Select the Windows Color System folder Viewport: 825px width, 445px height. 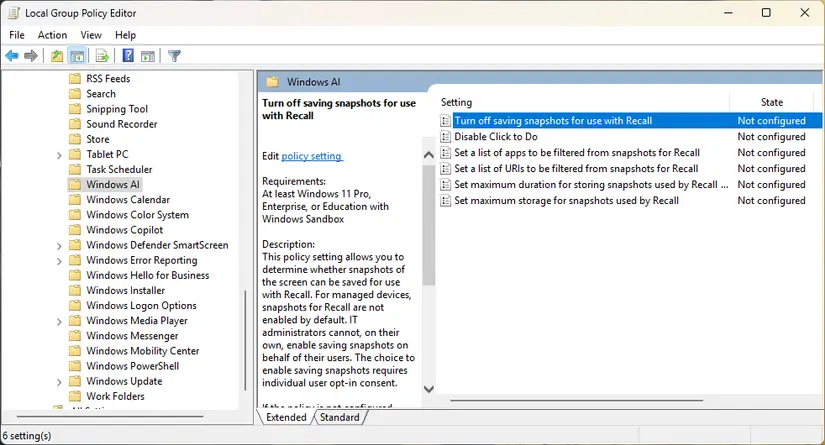[137, 215]
